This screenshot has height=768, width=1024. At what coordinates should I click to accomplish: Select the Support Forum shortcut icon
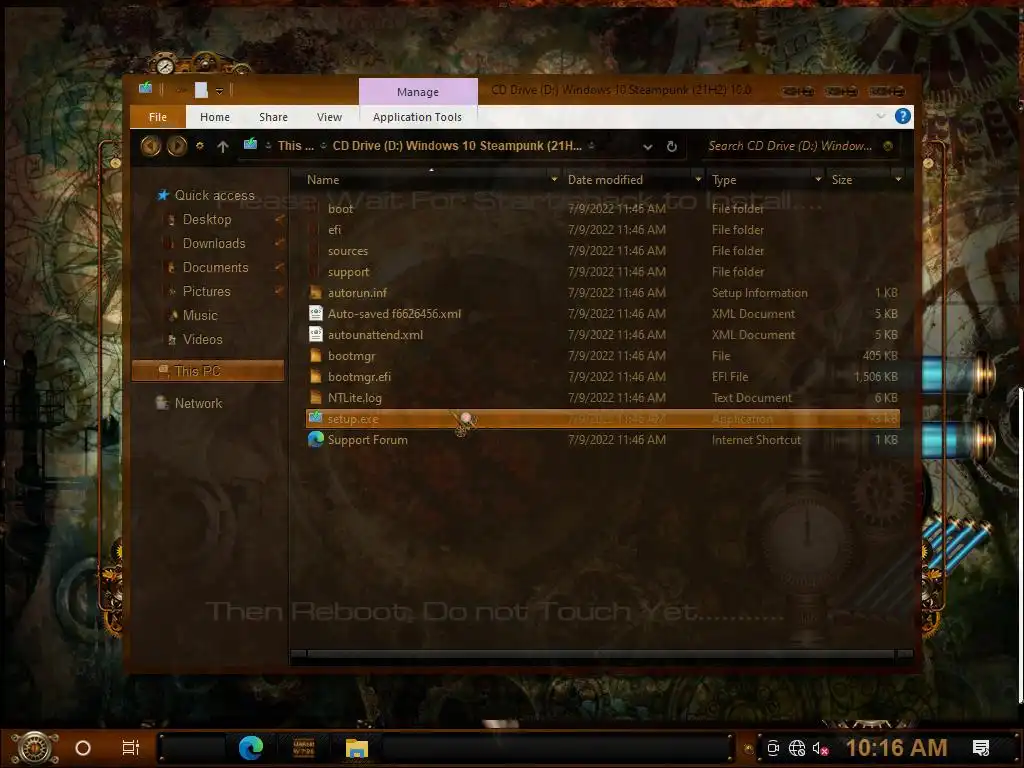(x=316, y=440)
